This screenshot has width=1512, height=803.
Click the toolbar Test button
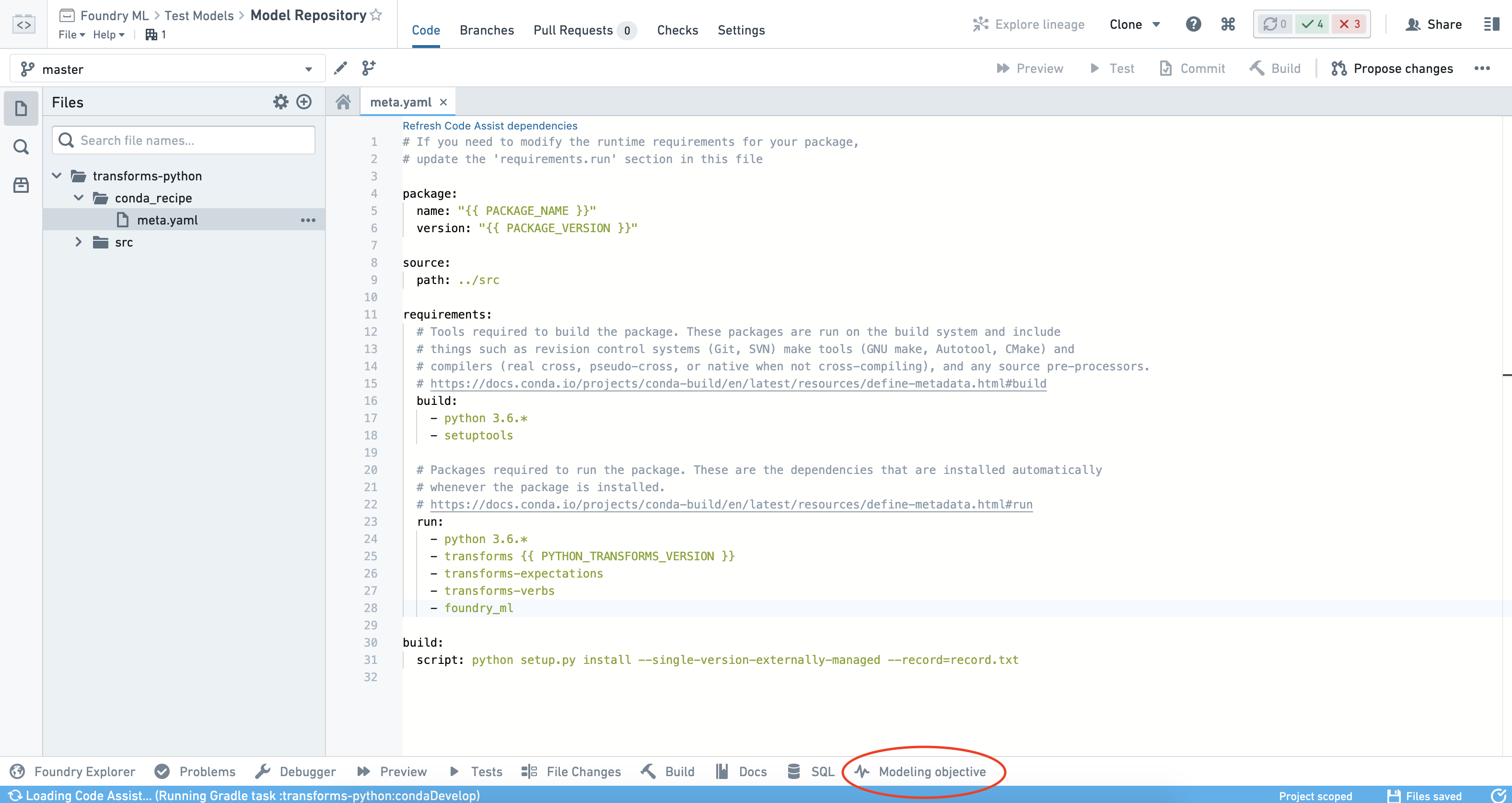1112,69
